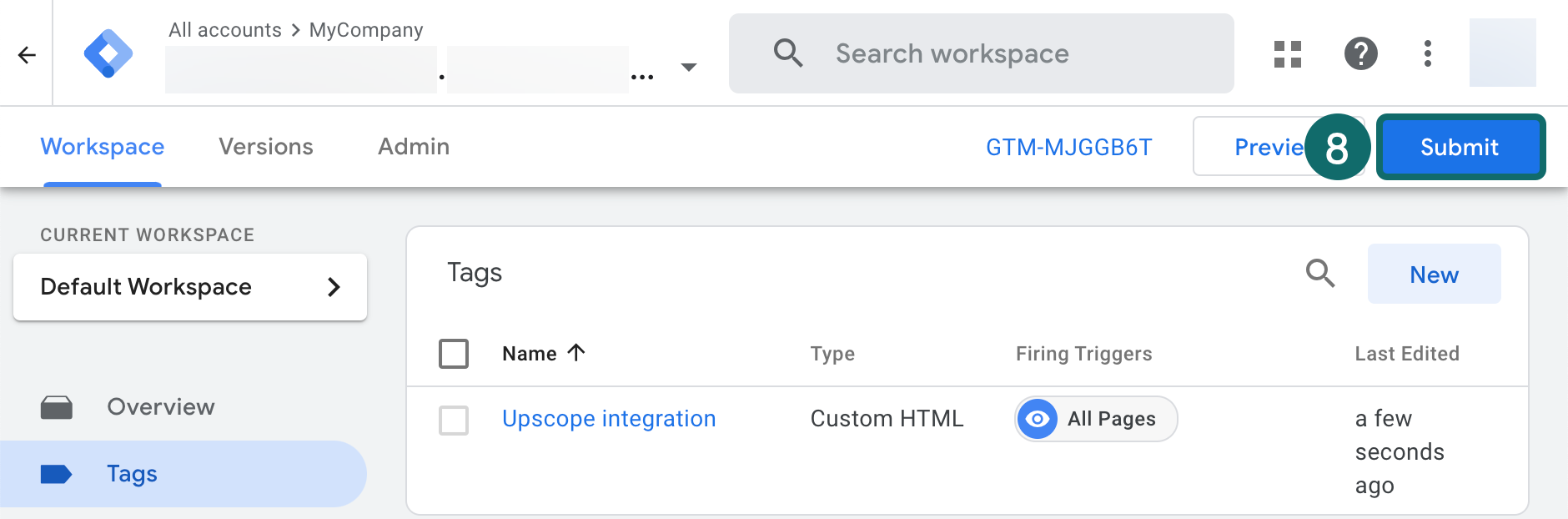Open the Help question mark icon
The image size is (1568, 519).
[x=1360, y=54]
